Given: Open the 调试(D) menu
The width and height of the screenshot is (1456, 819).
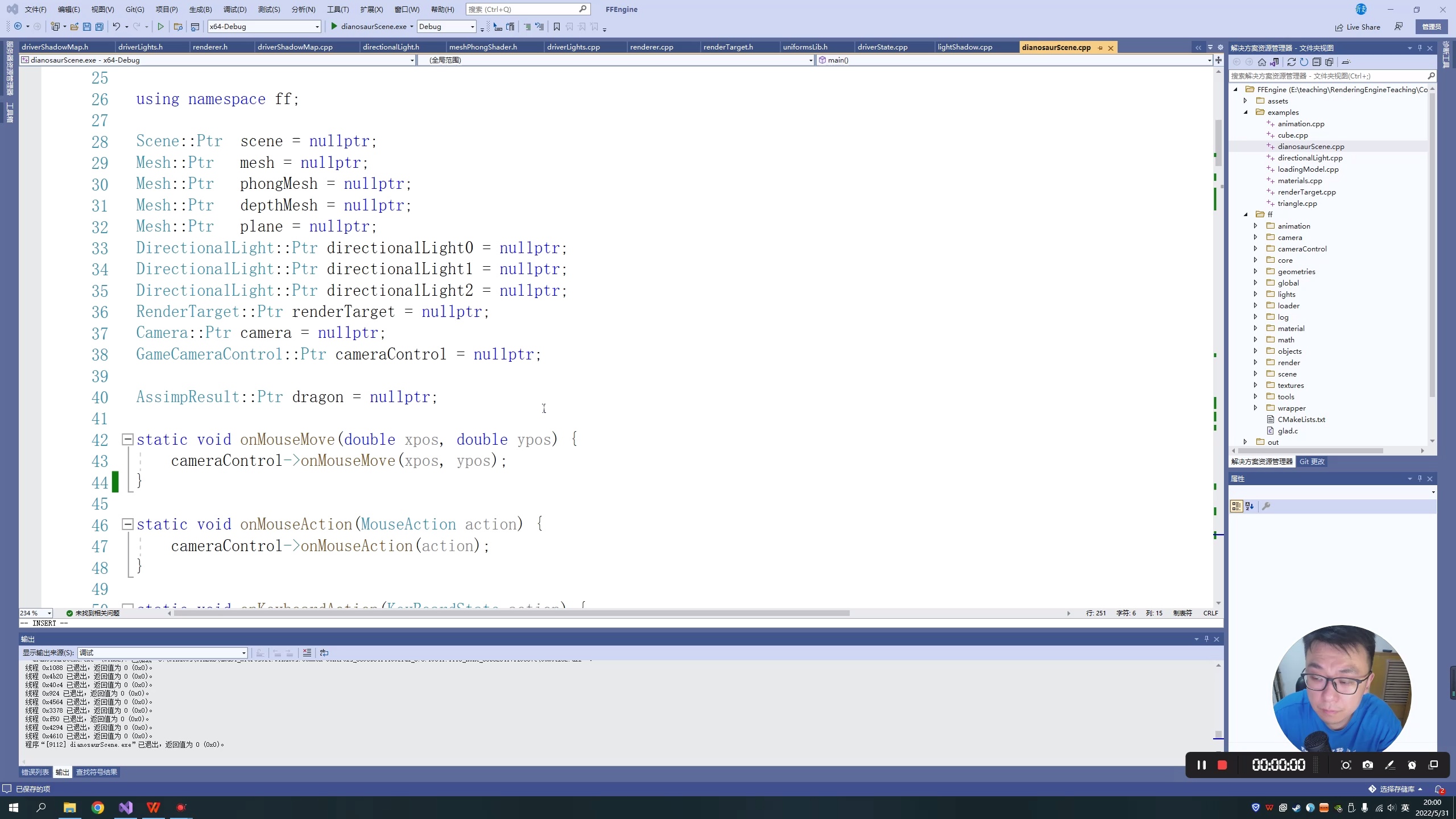Looking at the screenshot, I should [x=235, y=9].
